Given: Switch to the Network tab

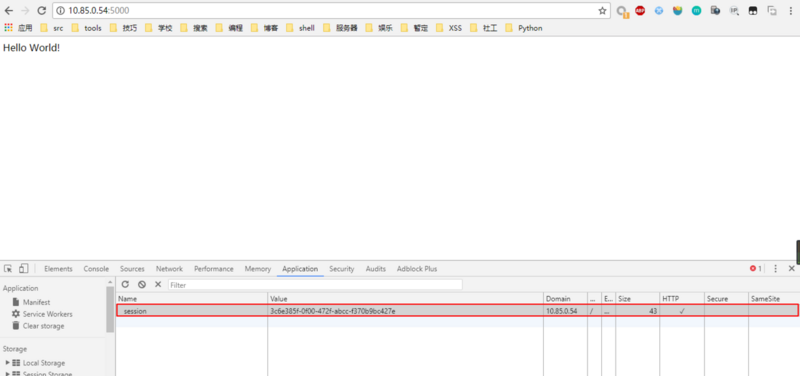Looking at the screenshot, I should (169, 269).
